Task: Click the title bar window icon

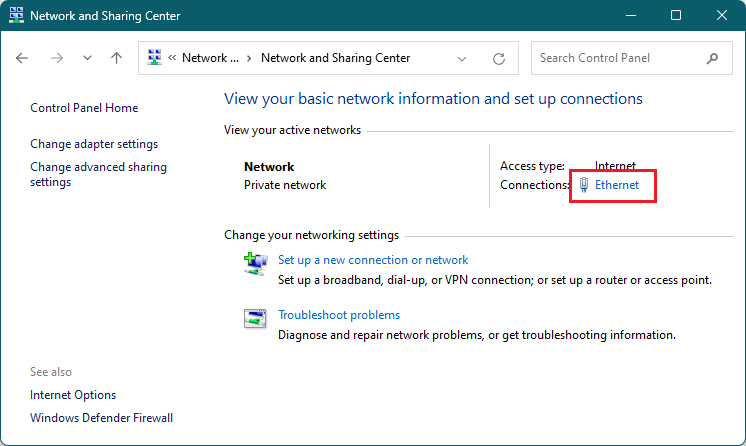Action: (16, 15)
